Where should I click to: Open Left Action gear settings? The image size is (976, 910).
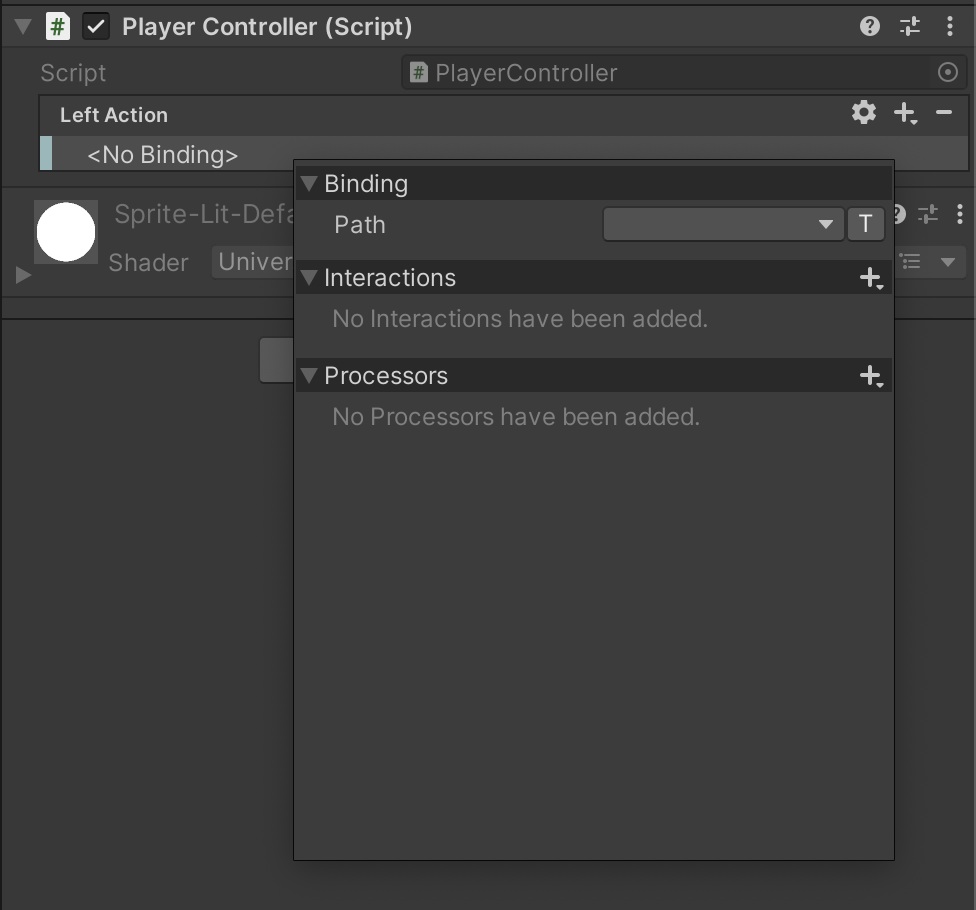point(864,113)
